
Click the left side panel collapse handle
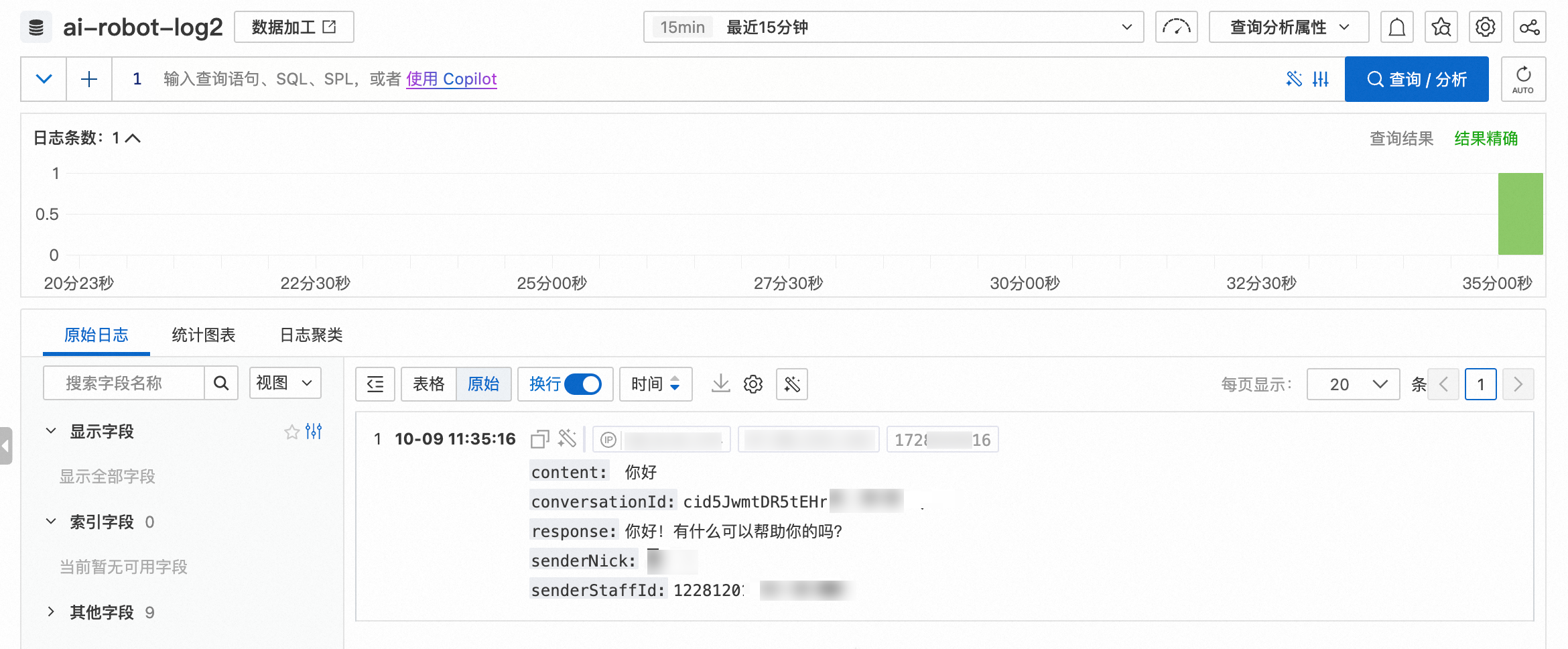(x=6, y=446)
